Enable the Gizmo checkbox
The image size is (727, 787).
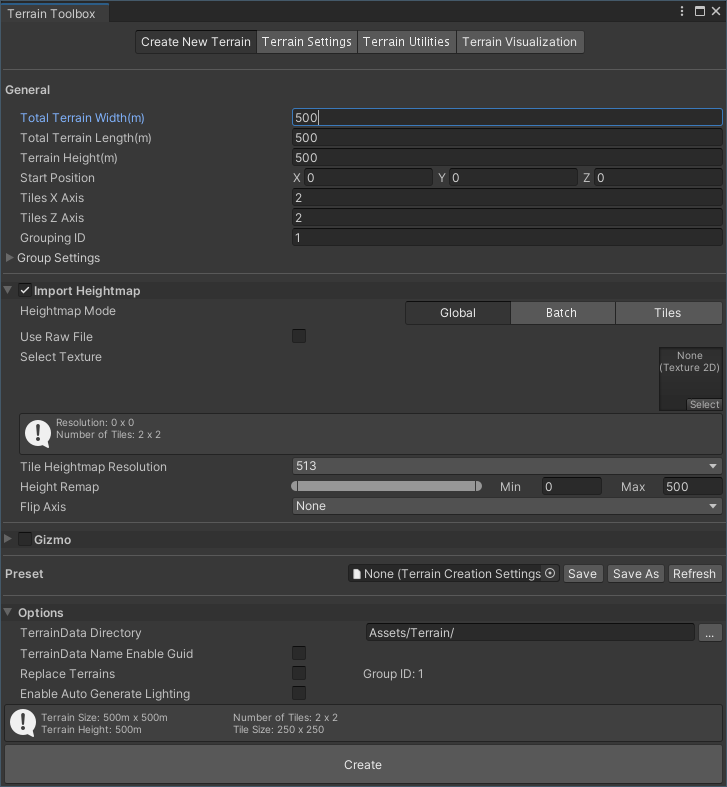[25, 540]
